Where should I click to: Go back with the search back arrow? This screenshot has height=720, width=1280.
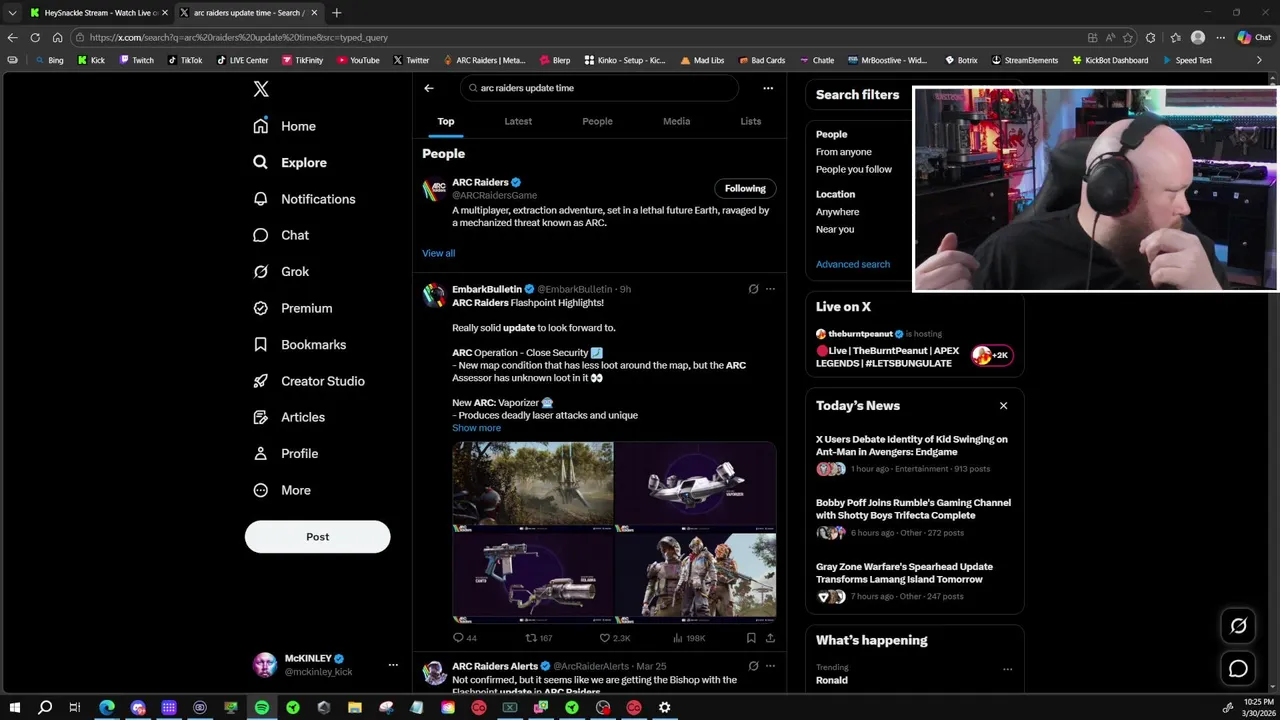(x=429, y=88)
